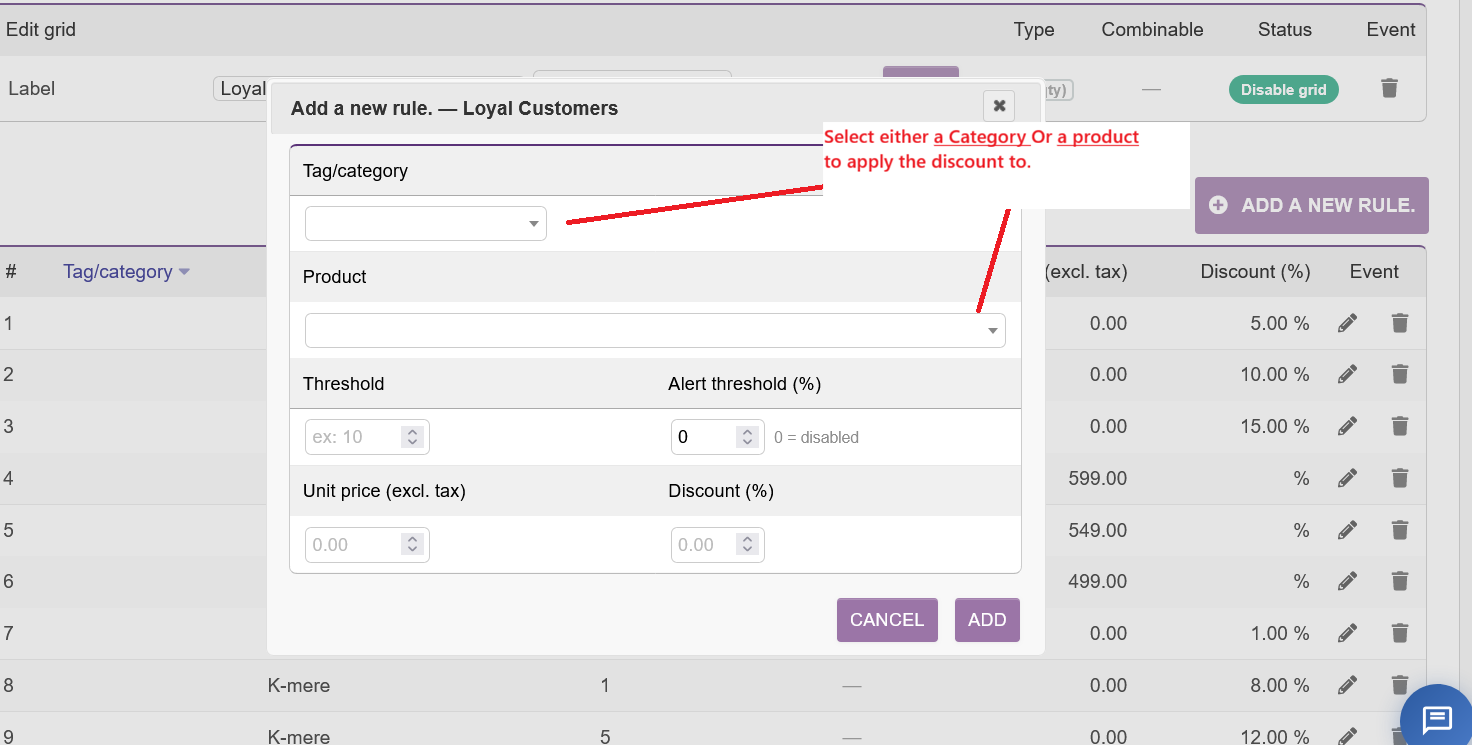Click the Event column header in rules table

point(1374,272)
